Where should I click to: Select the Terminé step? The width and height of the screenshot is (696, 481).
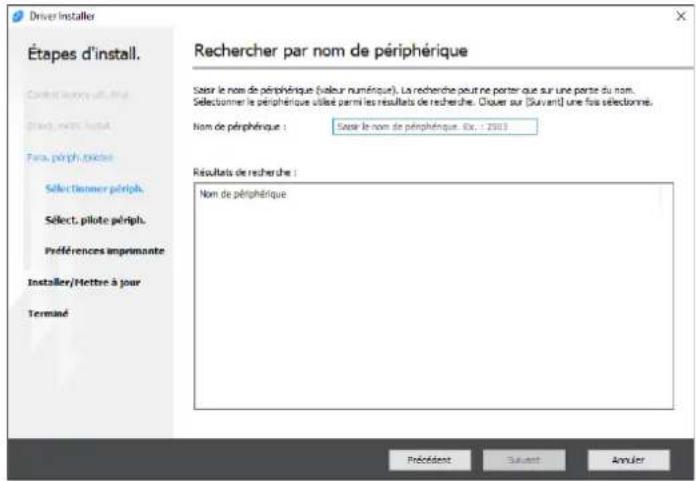(48, 314)
